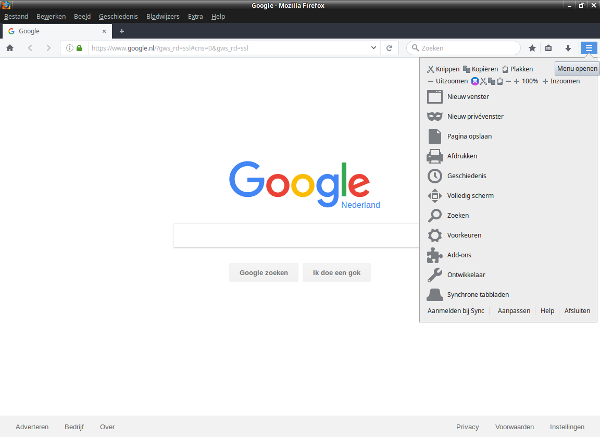Click the Ik doe een gok button
Image resolution: width=600 pixels, height=437 pixels.
337,272
